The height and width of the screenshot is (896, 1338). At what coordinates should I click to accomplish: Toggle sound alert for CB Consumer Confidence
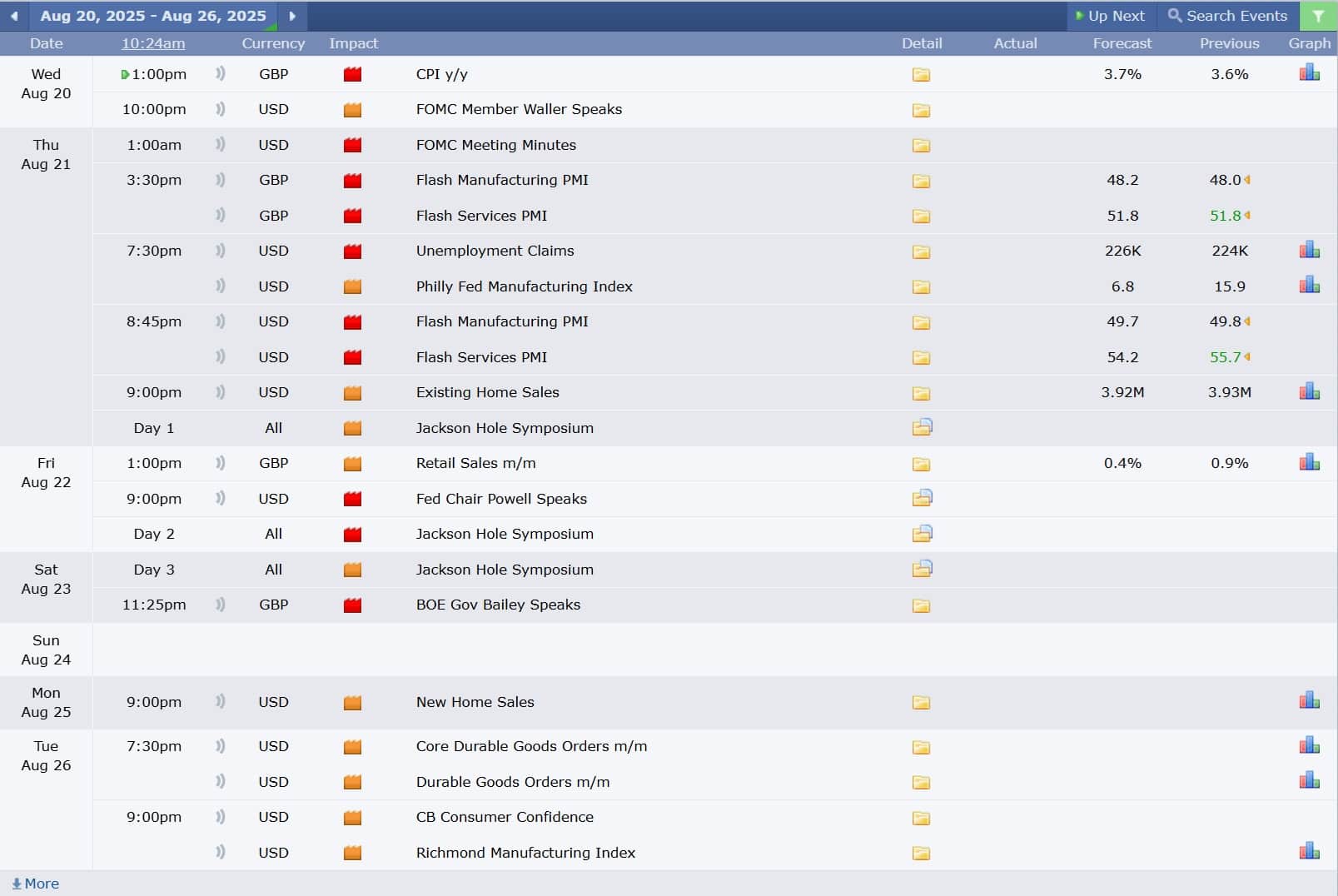[x=221, y=817]
